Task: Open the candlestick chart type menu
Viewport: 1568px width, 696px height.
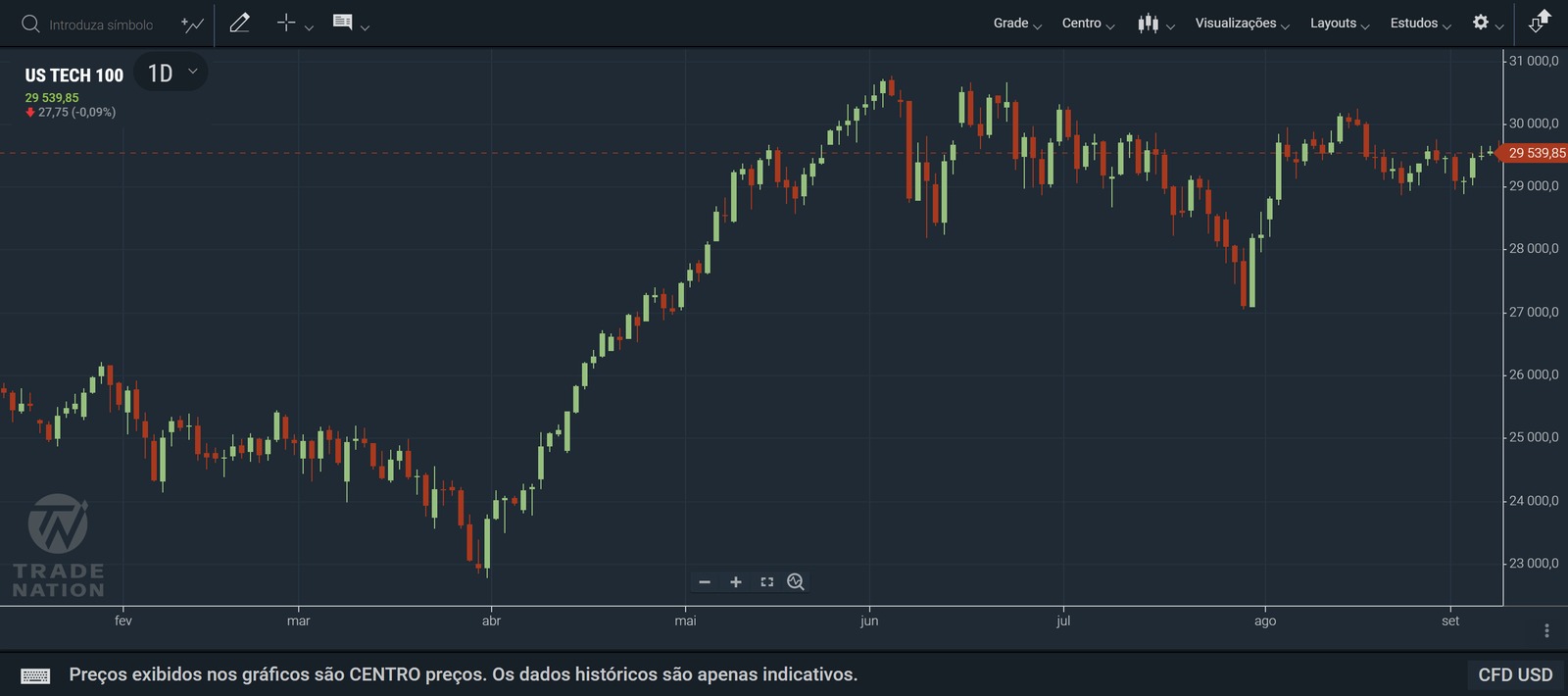Action: [1155, 24]
